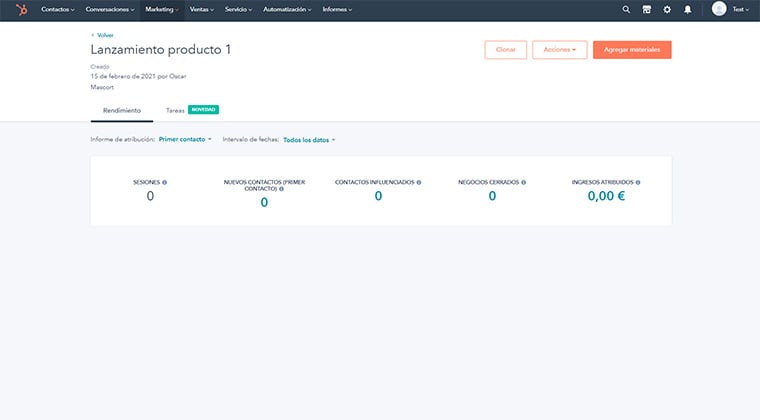Image resolution: width=760 pixels, height=420 pixels.
Task: Click the user avatar icon
Action: (x=719, y=10)
